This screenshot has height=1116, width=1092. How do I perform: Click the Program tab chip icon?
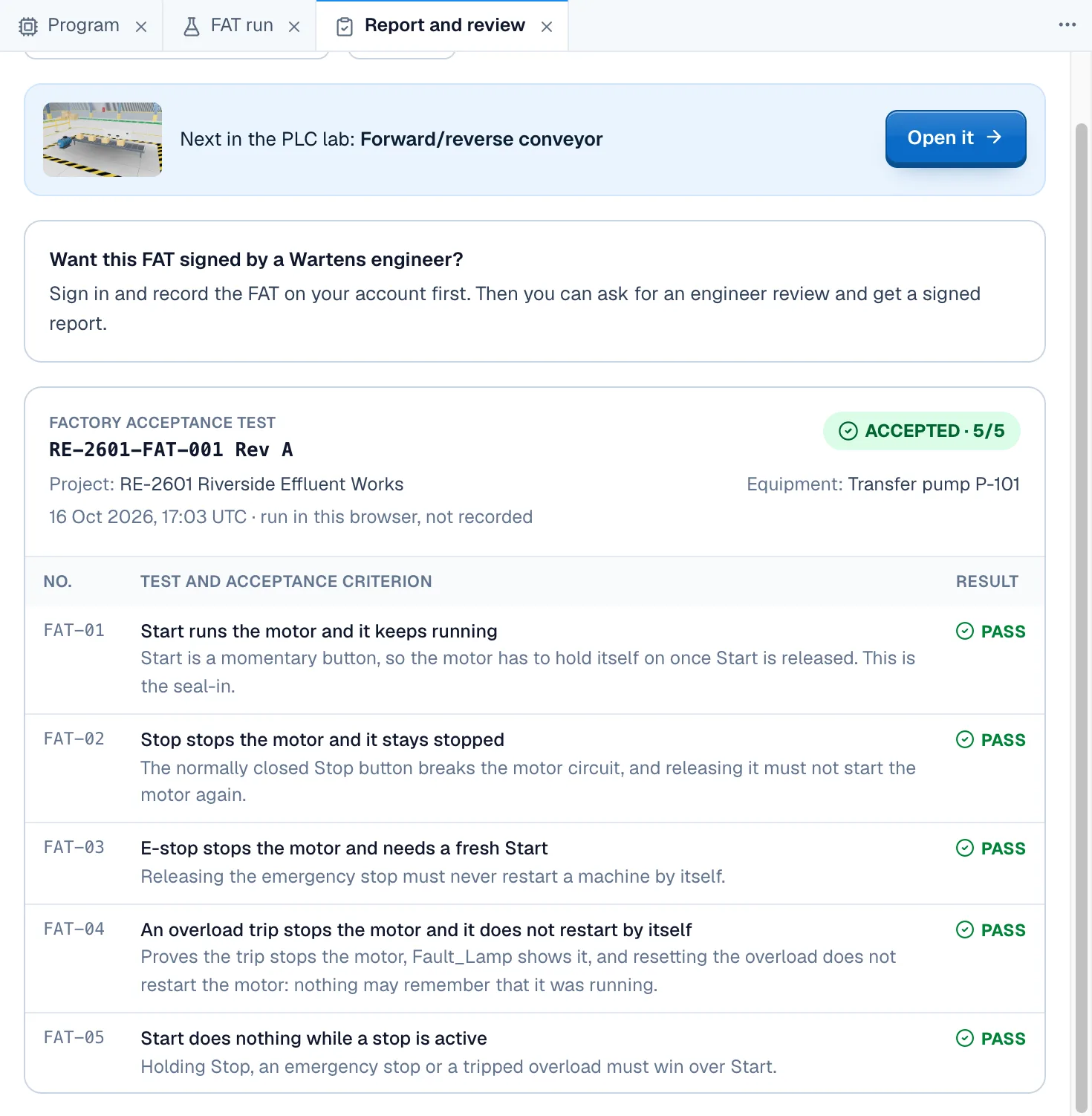28,27
